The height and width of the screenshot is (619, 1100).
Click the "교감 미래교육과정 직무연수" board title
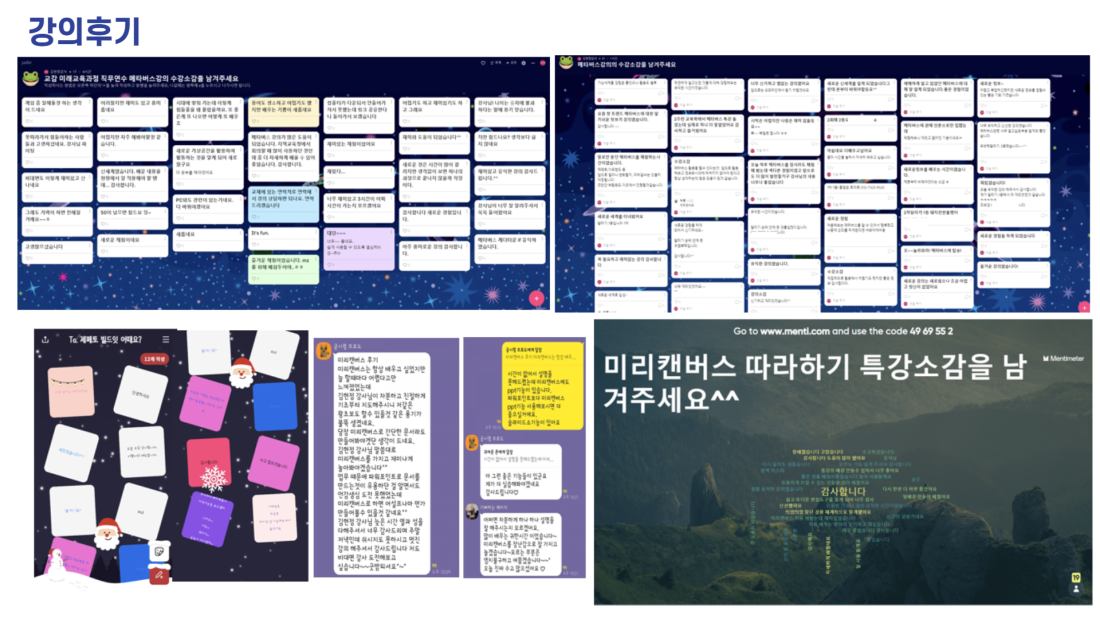coord(140,79)
